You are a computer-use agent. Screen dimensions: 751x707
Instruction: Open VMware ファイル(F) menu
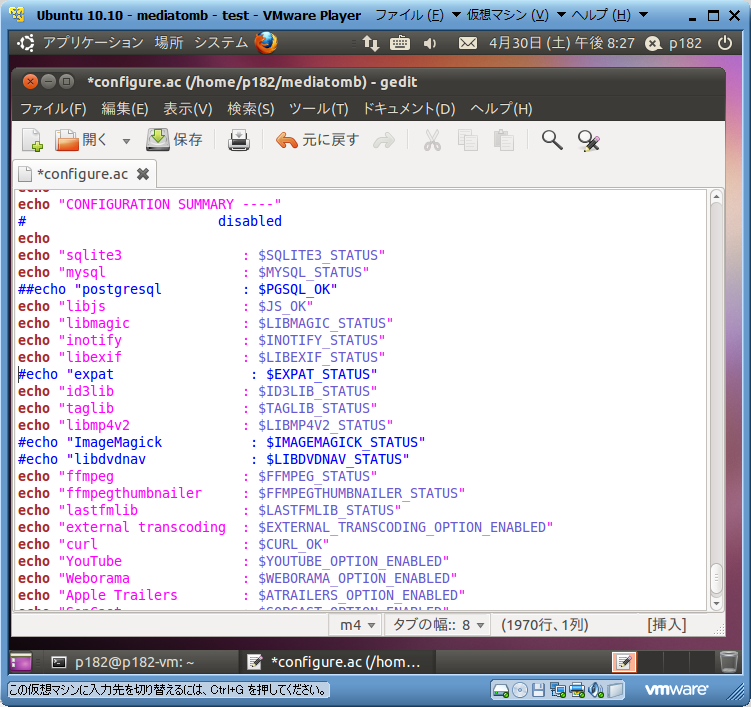(418, 15)
